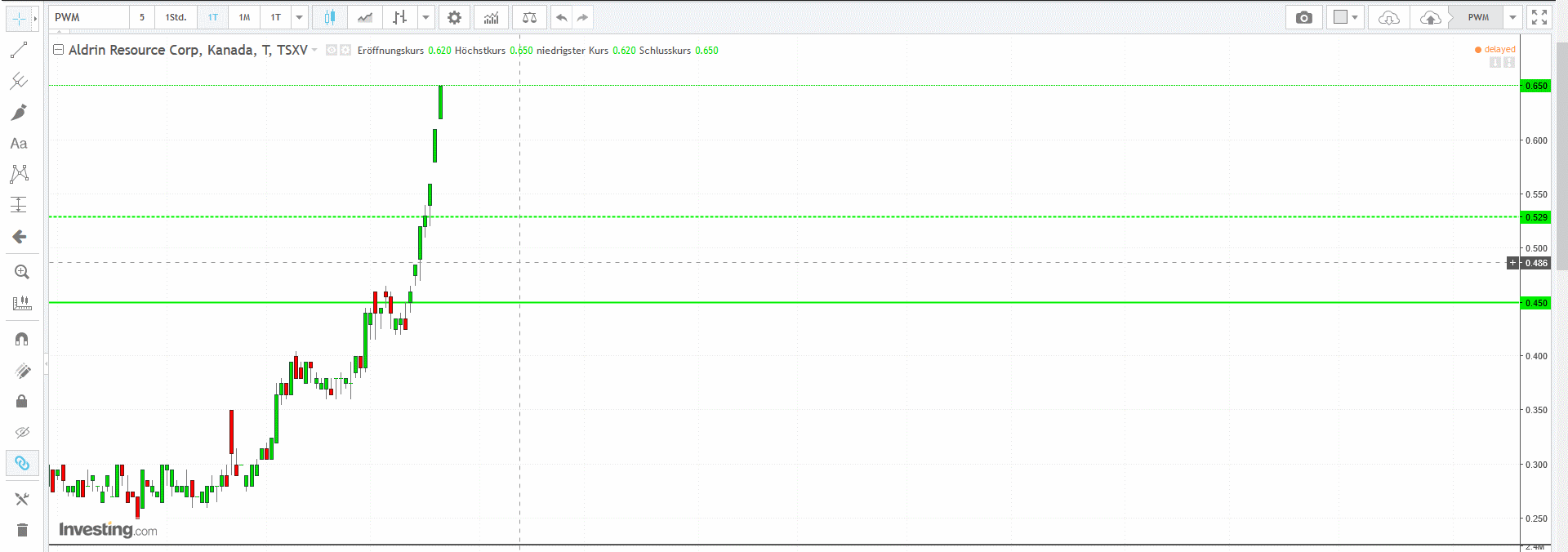Image resolution: width=1568 pixels, height=552 pixels.
Task: Load chart layout from cloud
Action: point(1389,17)
